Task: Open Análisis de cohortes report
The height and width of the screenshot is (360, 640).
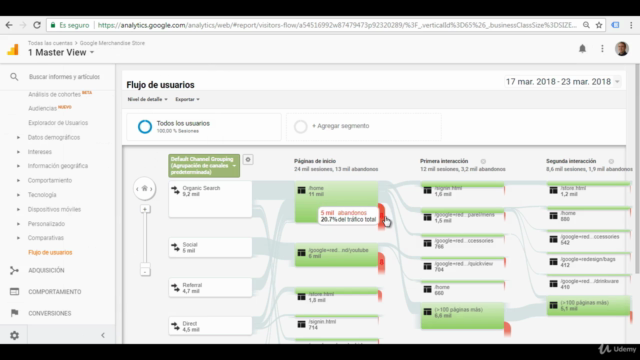Action: pyautogui.click(x=54, y=94)
